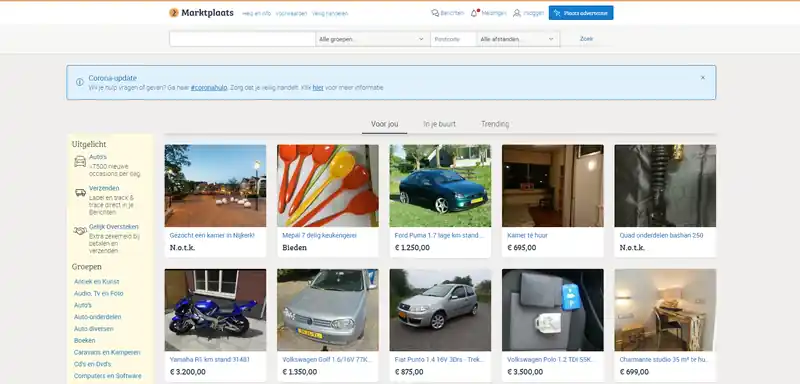The image size is (800, 384).
Task: Expand the Alle groepen dropdown
Action: pyautogui.click(x=372, y=39)
